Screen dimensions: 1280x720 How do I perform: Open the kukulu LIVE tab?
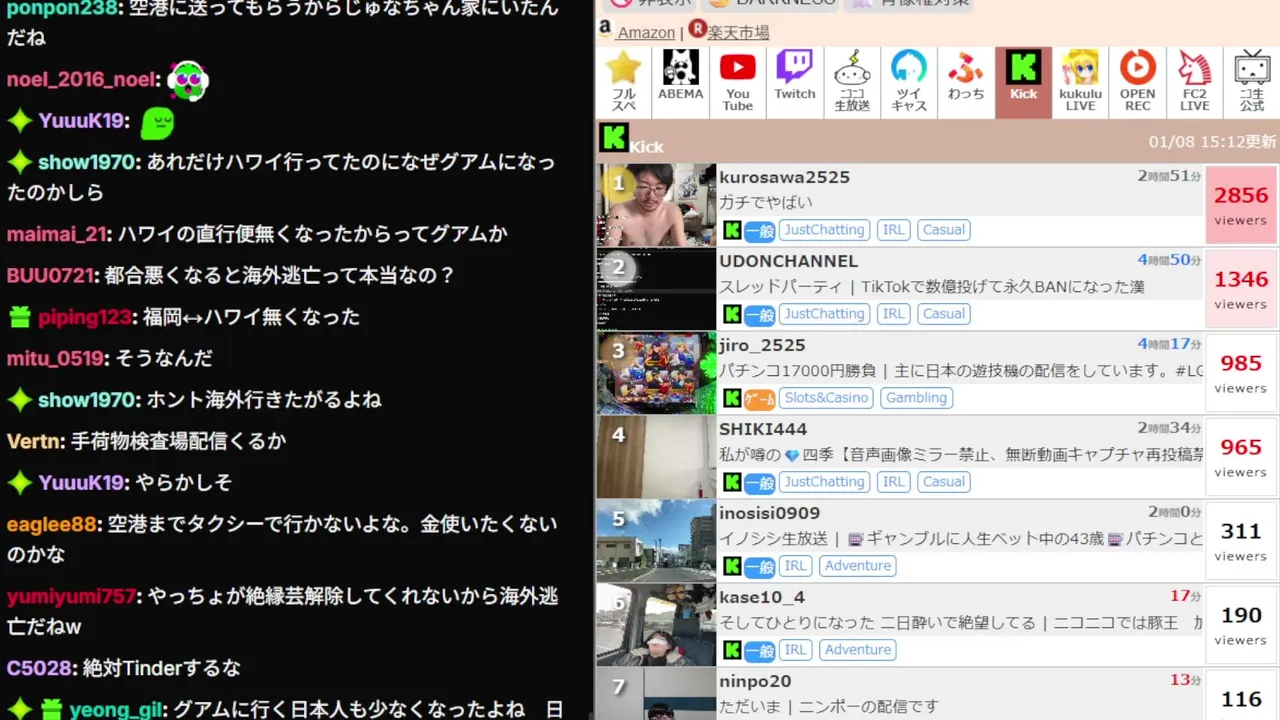(1080, 82)
